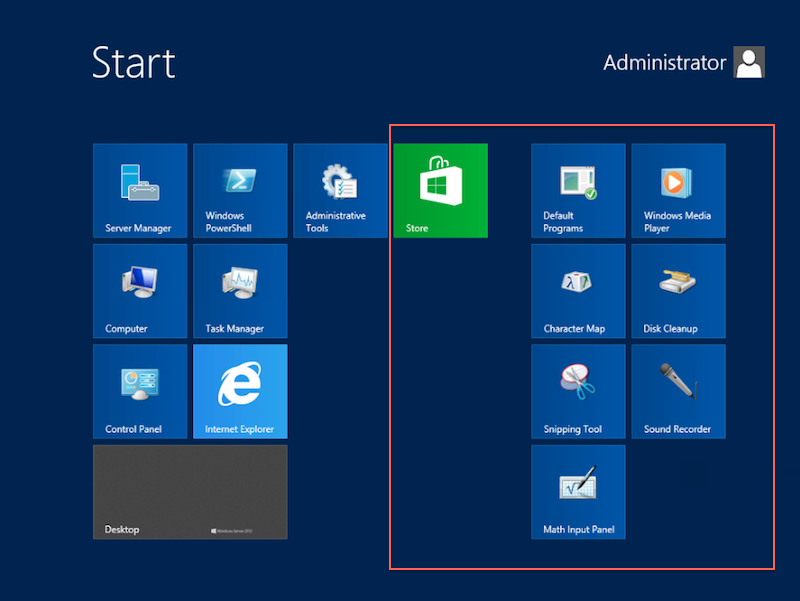Open Default Programs settings
The width and height of the screenshot is (800, 601).
(x=578, y=190)
